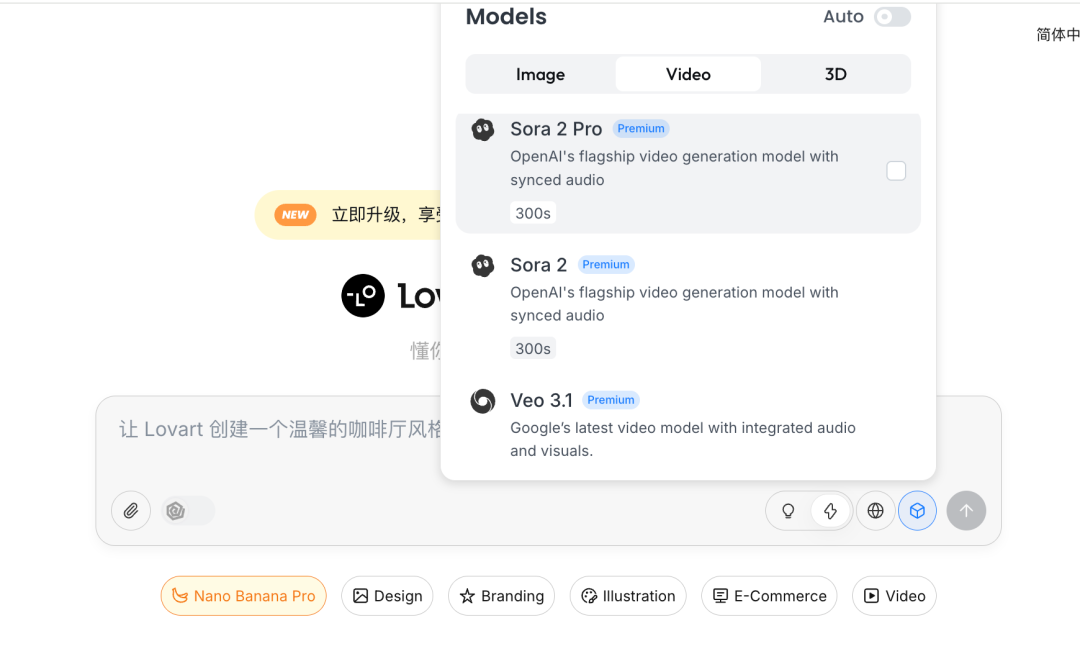Click the Sora 2 model logo icon
This screenshot has width=1080, height=646.
pyautogui.click(x=483, y=265)
